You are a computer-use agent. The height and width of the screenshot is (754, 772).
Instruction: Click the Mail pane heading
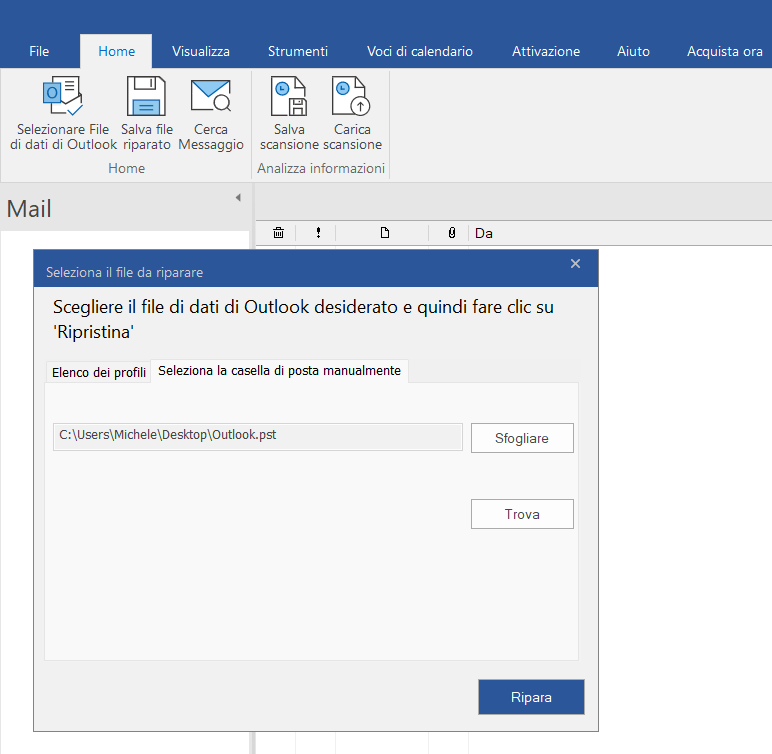point(29,209)
